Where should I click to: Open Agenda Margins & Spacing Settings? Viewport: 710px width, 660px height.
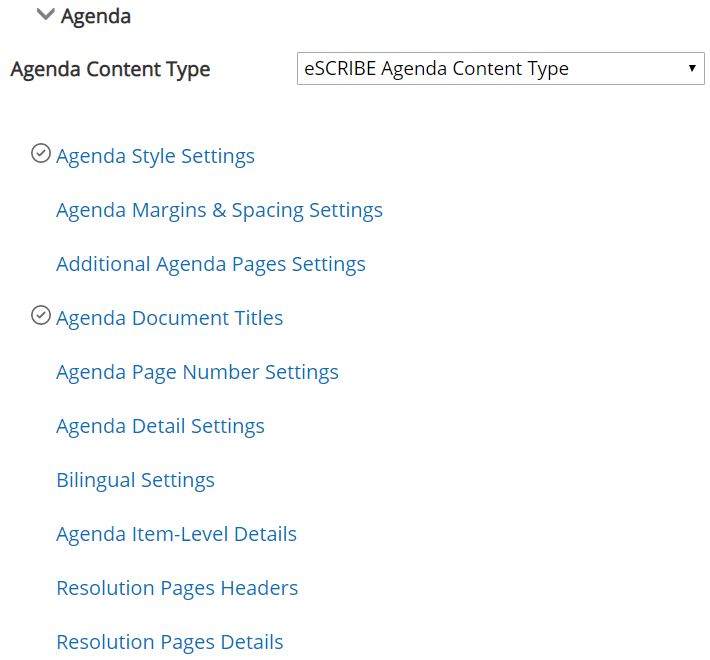(219, 210)
